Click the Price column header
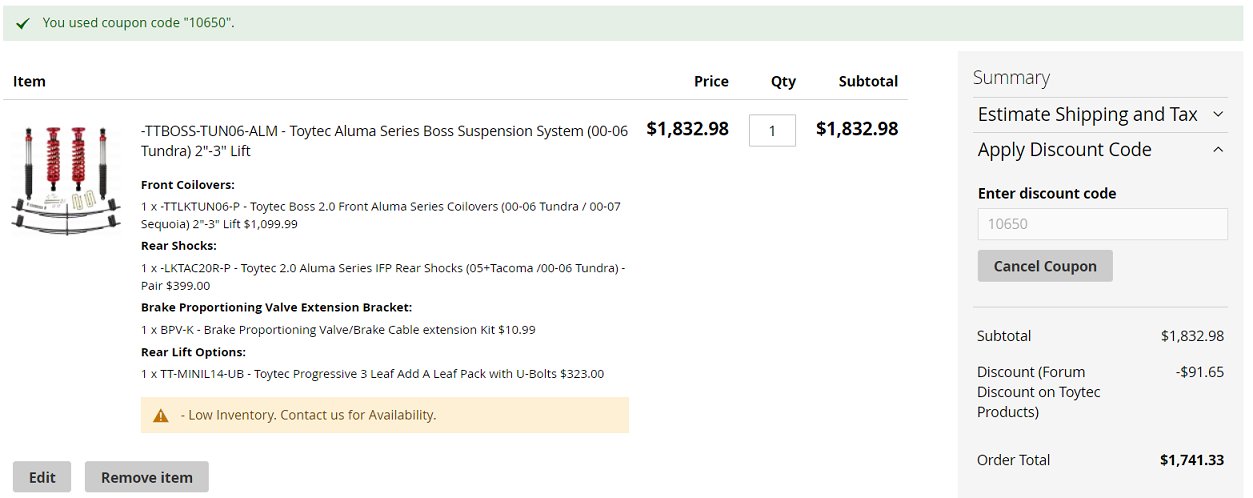 point(711,81)
